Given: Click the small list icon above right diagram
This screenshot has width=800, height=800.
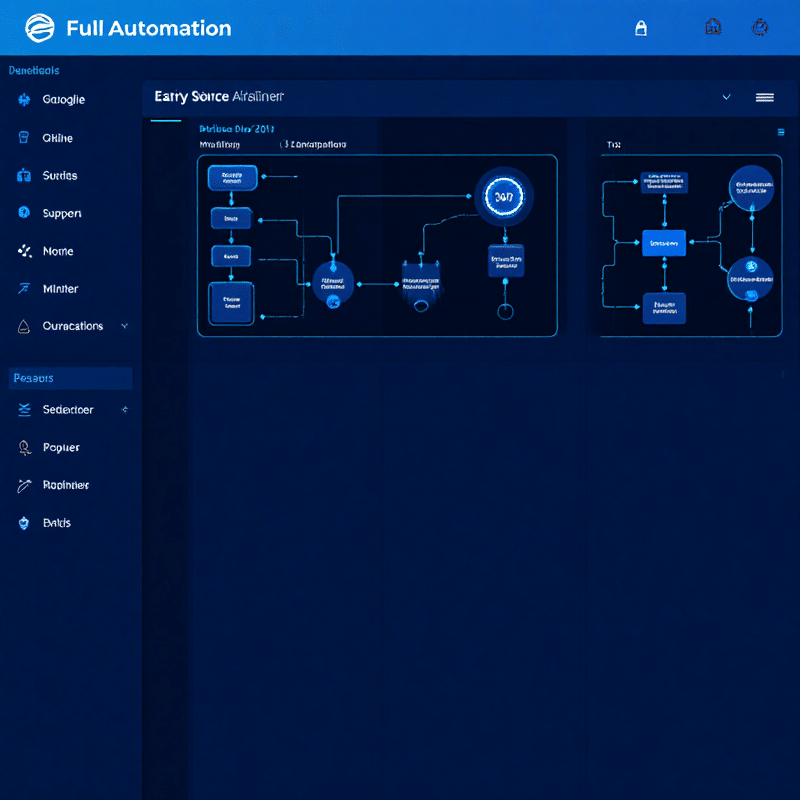Looking at the screenshot, I should click(780, 132).
